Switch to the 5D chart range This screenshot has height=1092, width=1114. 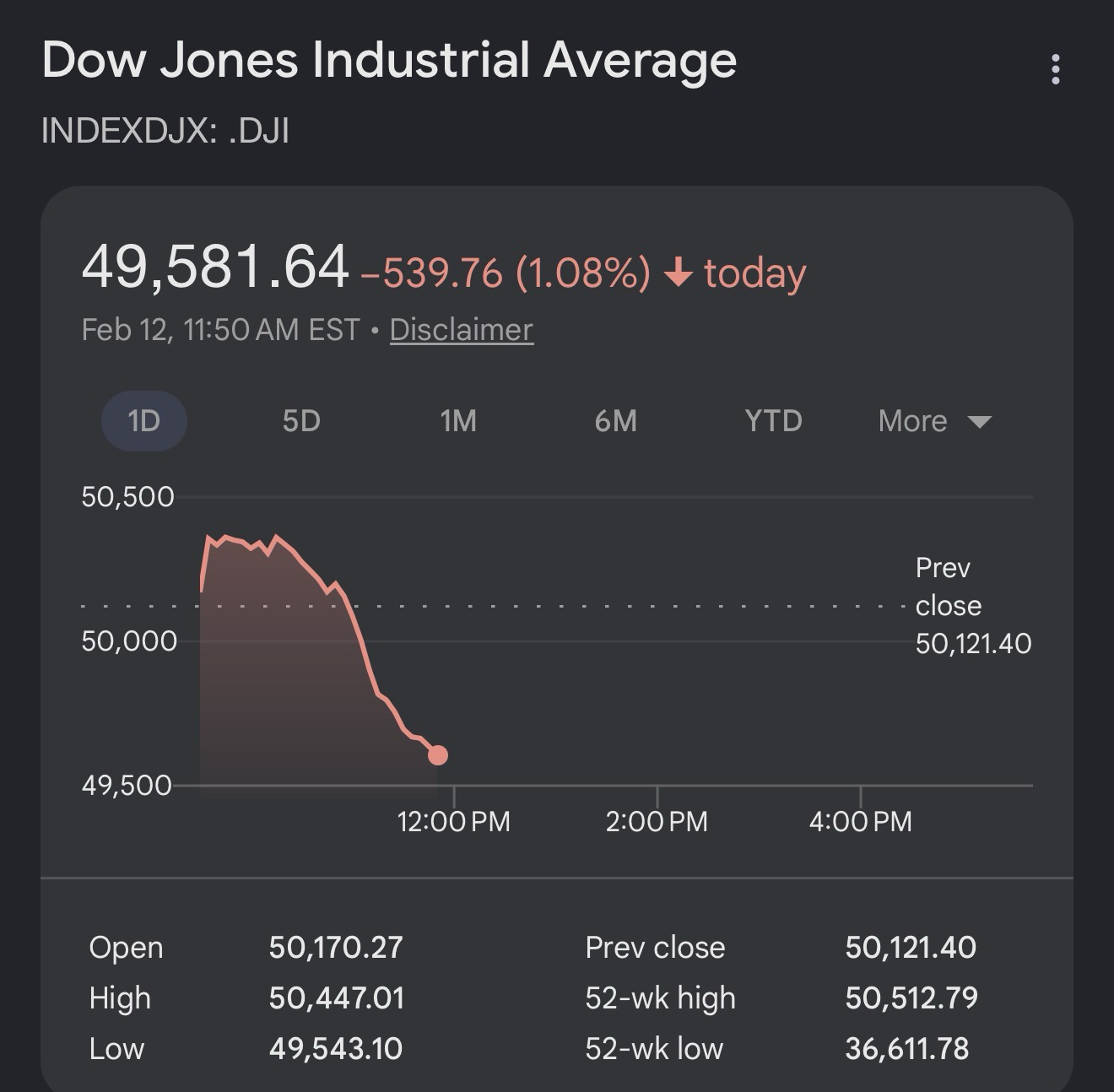(301, 420)
